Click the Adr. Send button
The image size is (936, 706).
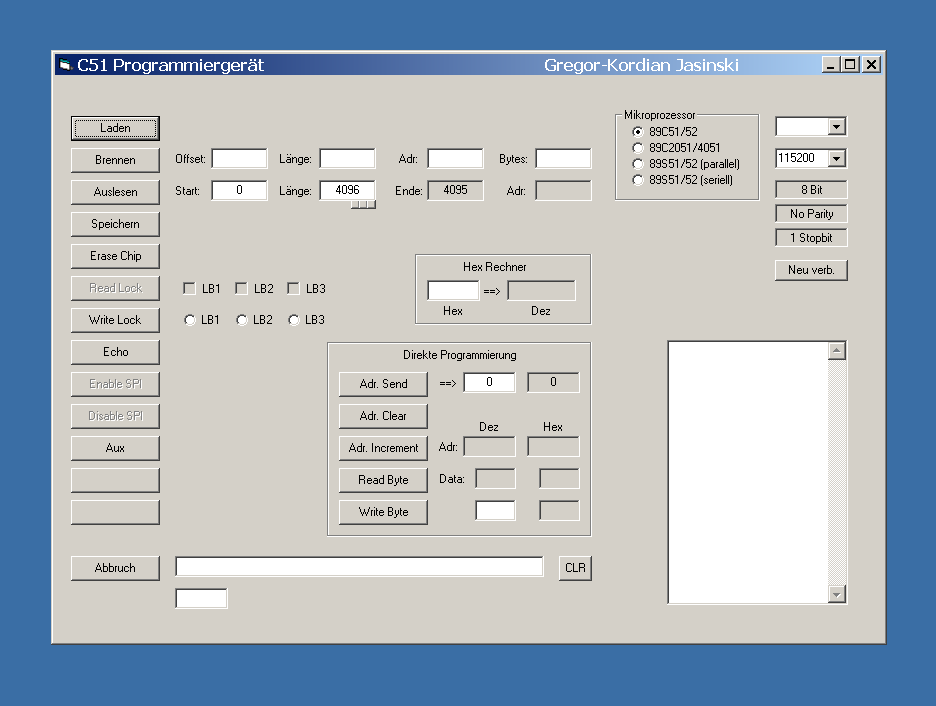tap(383, 384)
